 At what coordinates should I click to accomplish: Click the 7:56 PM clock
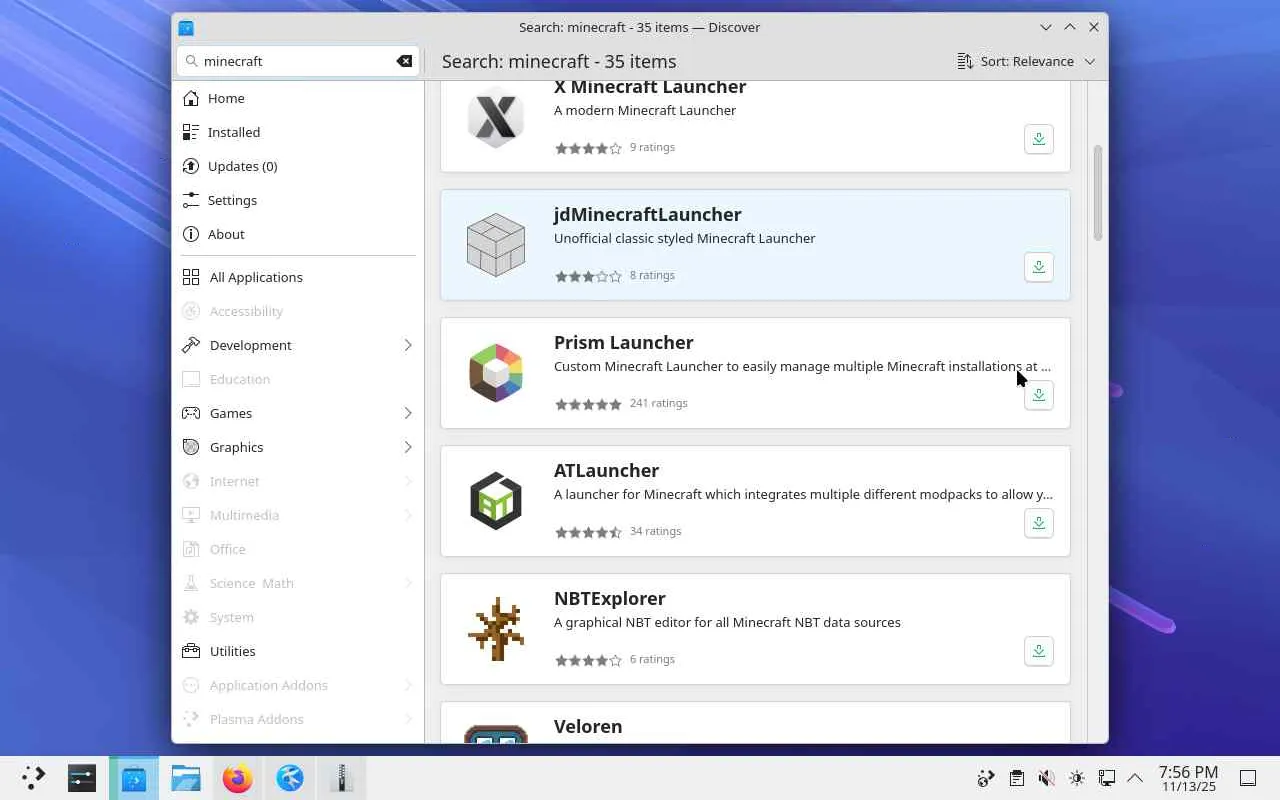(x=1188, y=778)
